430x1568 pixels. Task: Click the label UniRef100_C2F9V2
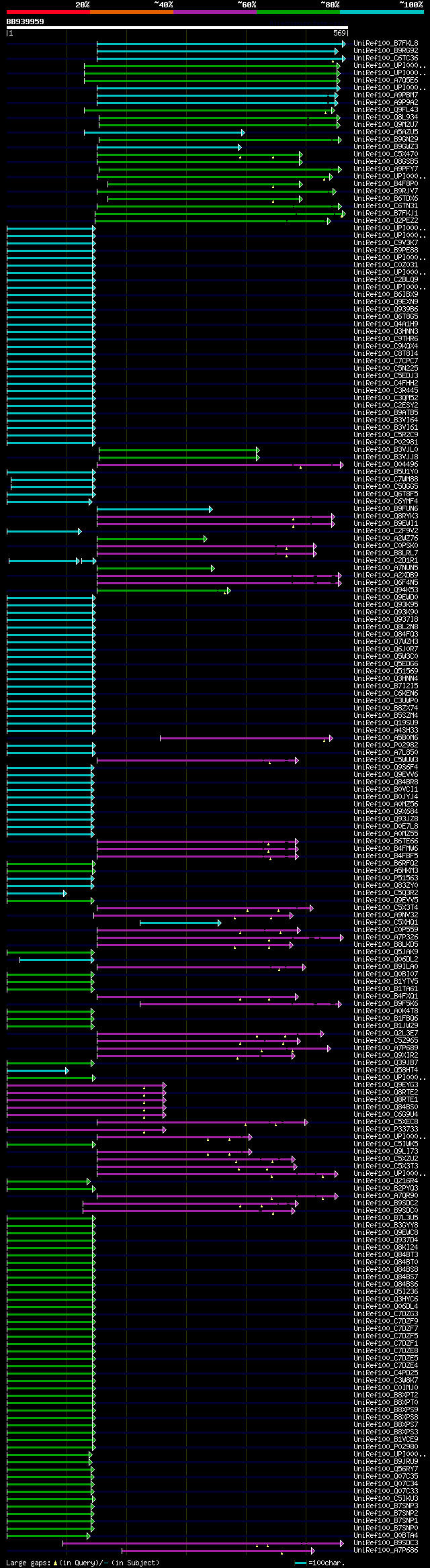tap(386, 531)
